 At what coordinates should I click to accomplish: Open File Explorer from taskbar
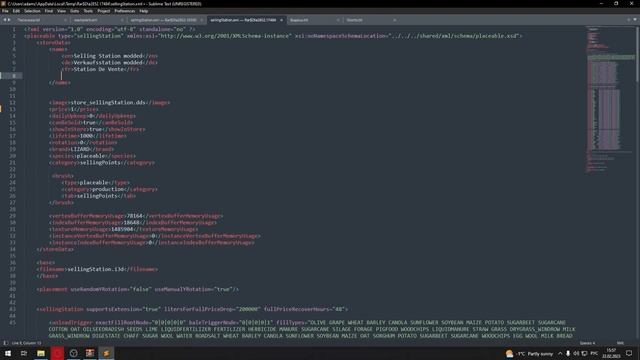click(41, 353)
